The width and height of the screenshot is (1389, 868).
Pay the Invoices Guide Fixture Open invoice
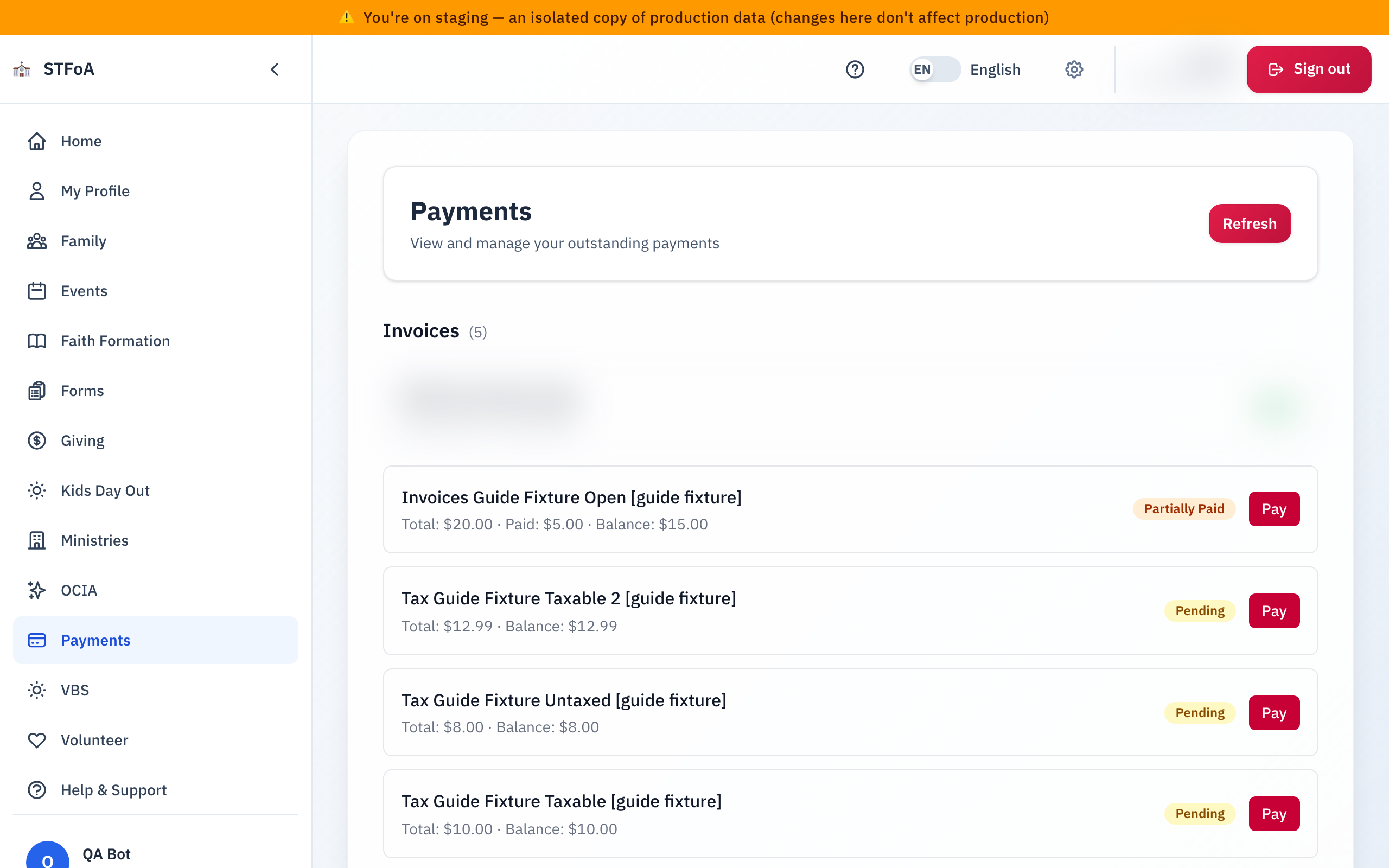point(1273,509)
